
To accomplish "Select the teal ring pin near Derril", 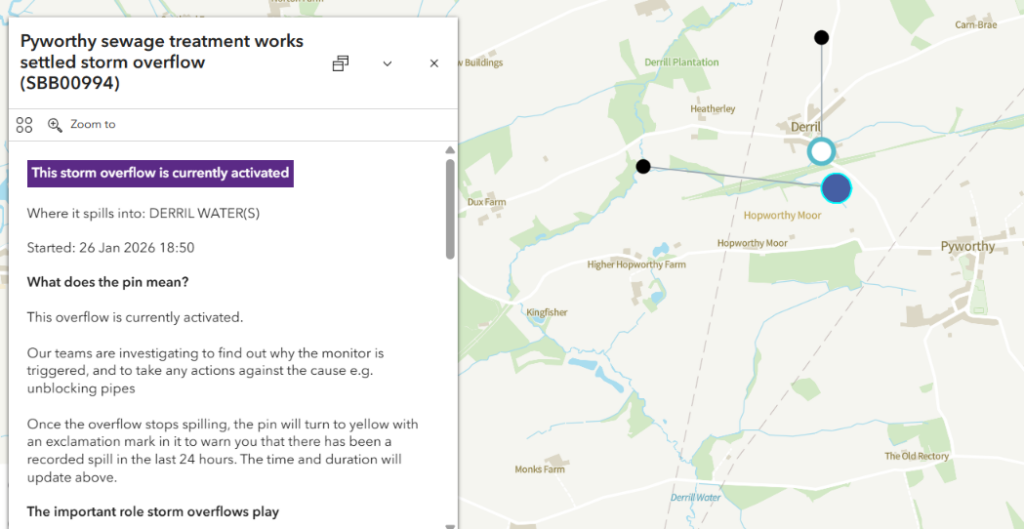I will point(821,151).
